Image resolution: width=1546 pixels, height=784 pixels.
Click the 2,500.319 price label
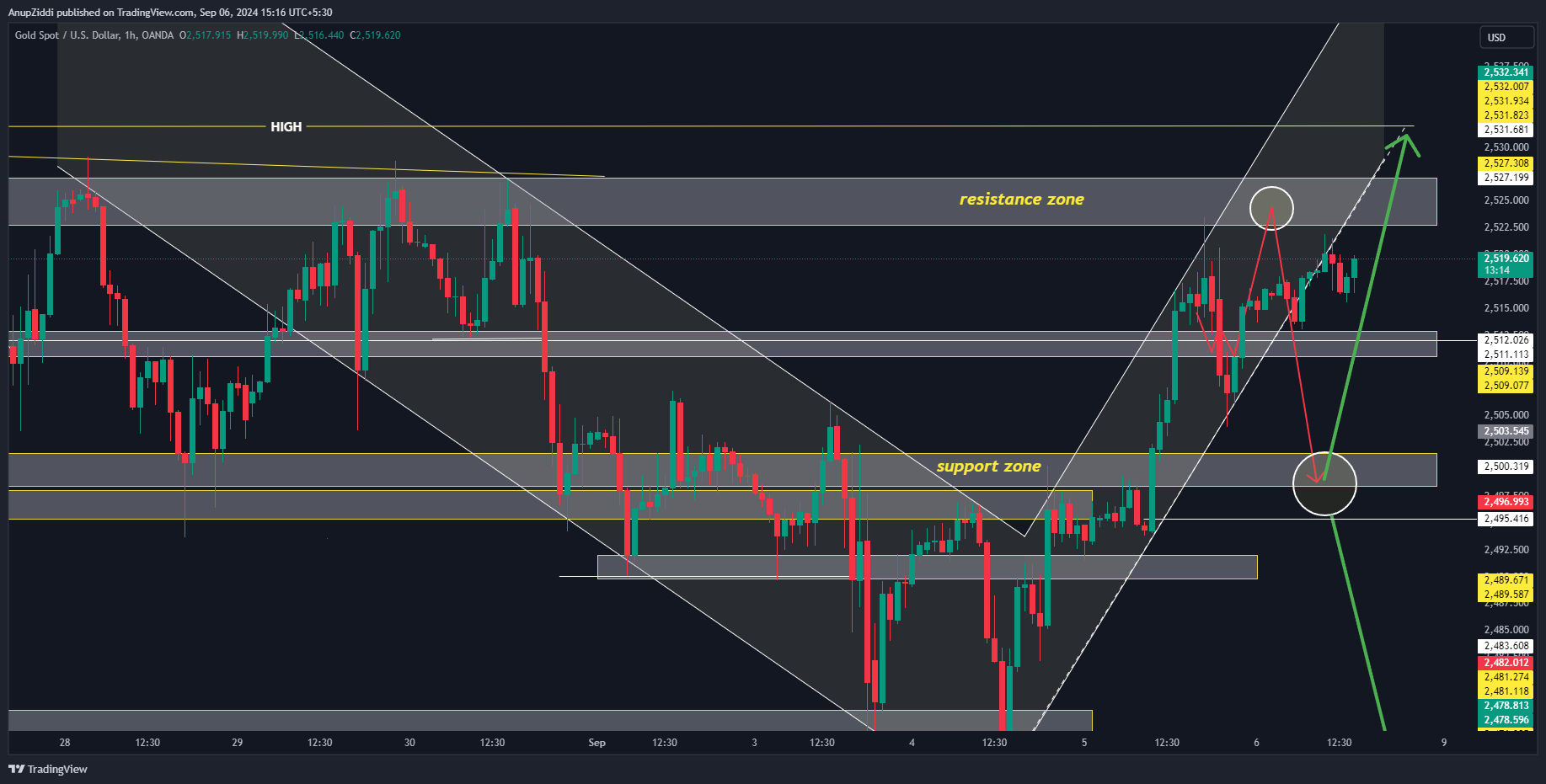(x=1506, y=467)
